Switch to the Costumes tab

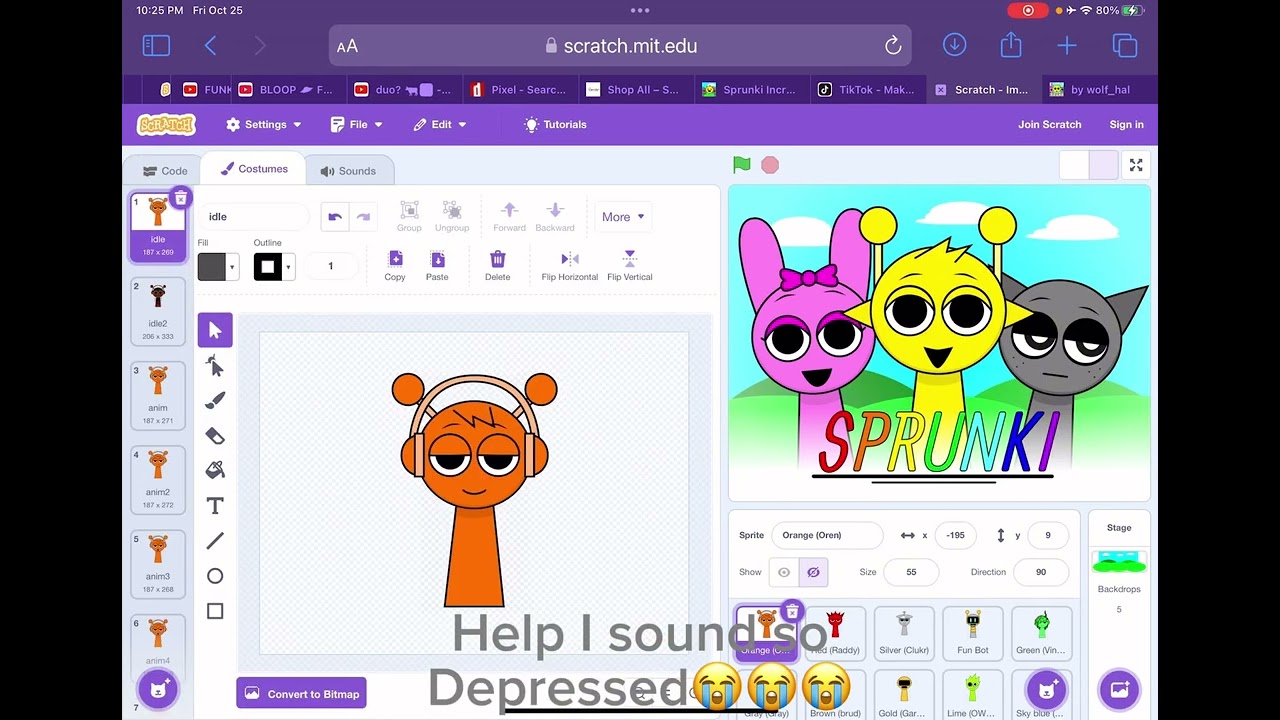(254, 169)
